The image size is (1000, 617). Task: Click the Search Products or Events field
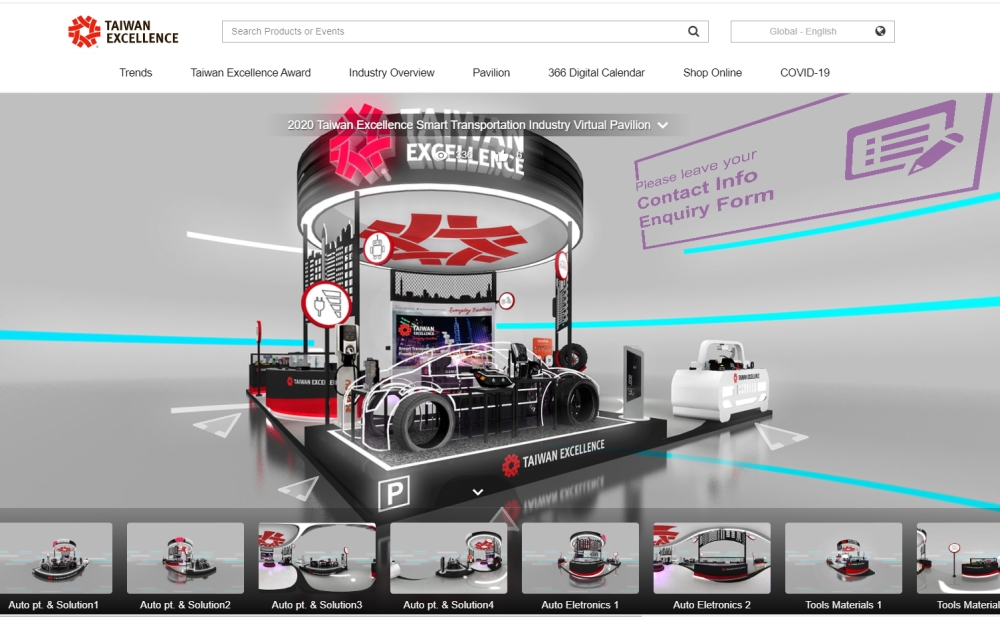pos(455,32)
